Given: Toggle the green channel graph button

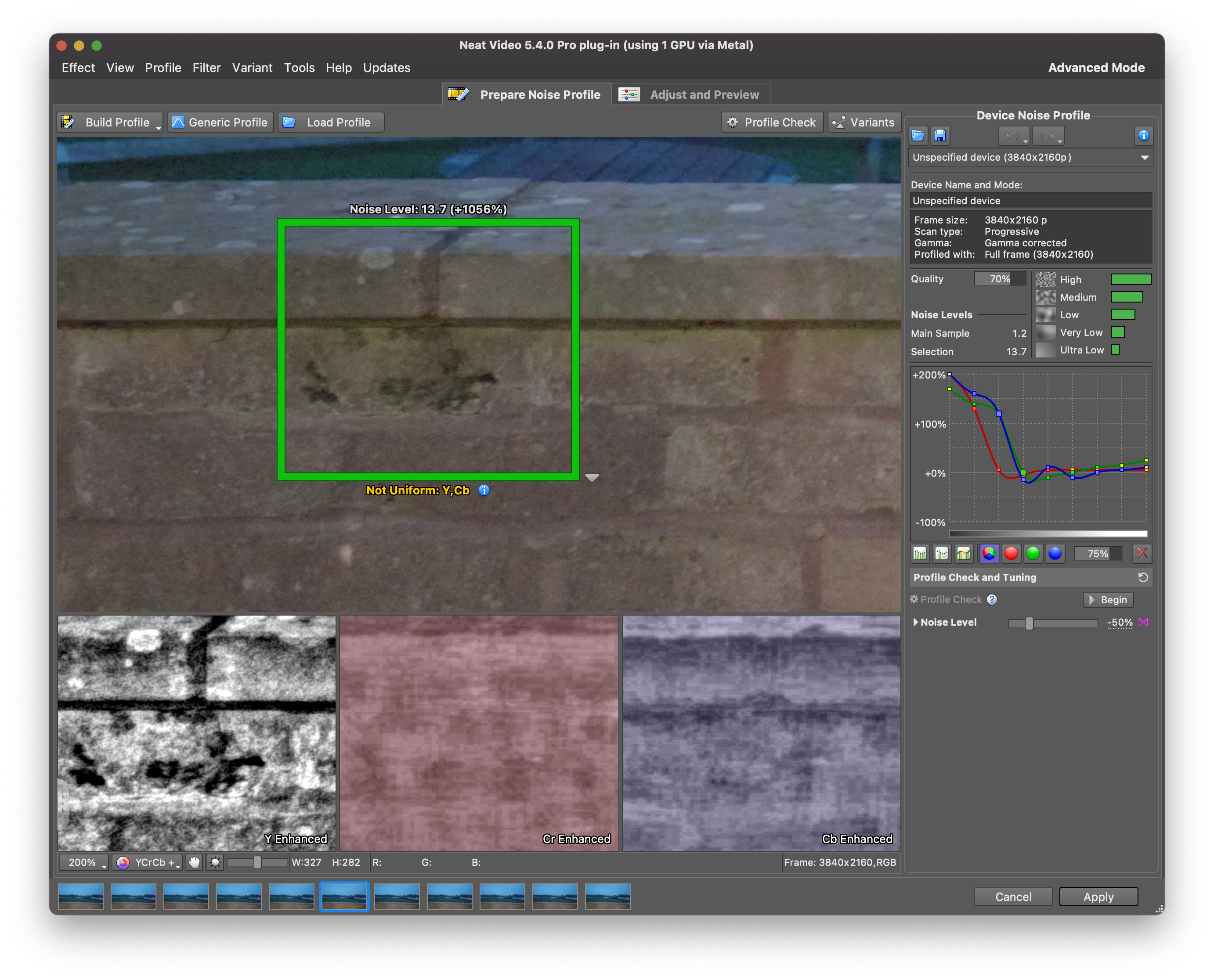Looking at the screenshot, I should (x=1033, y=553).
